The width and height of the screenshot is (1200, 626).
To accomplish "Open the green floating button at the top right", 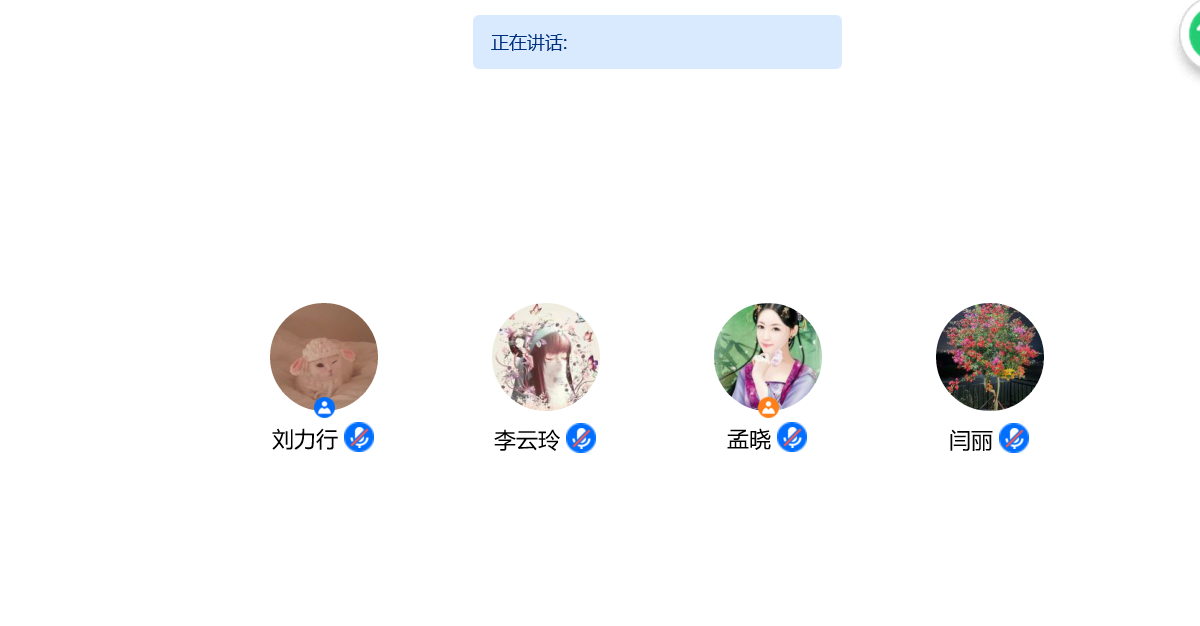I will (x=1194, y=35).
